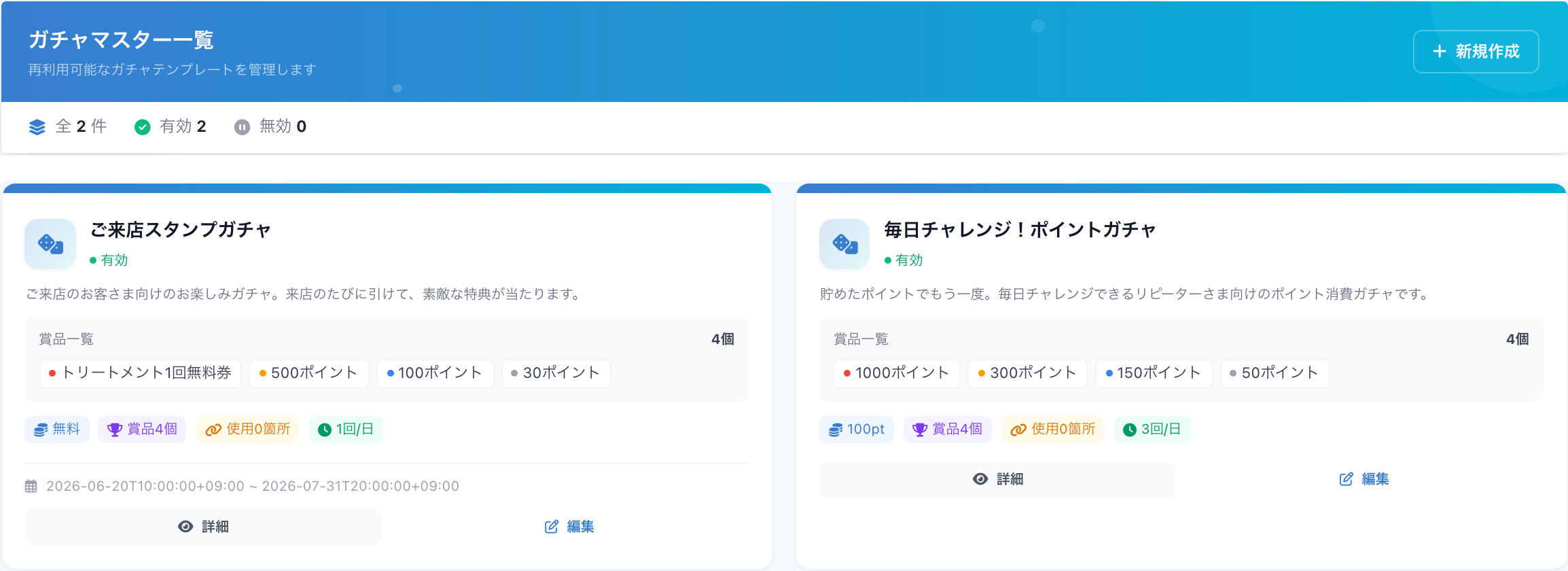The width and height of the screenshot is (1568, 571).
Task: Click dice icon of ご来店スタンプガチャ card
Action: [50, 244]
